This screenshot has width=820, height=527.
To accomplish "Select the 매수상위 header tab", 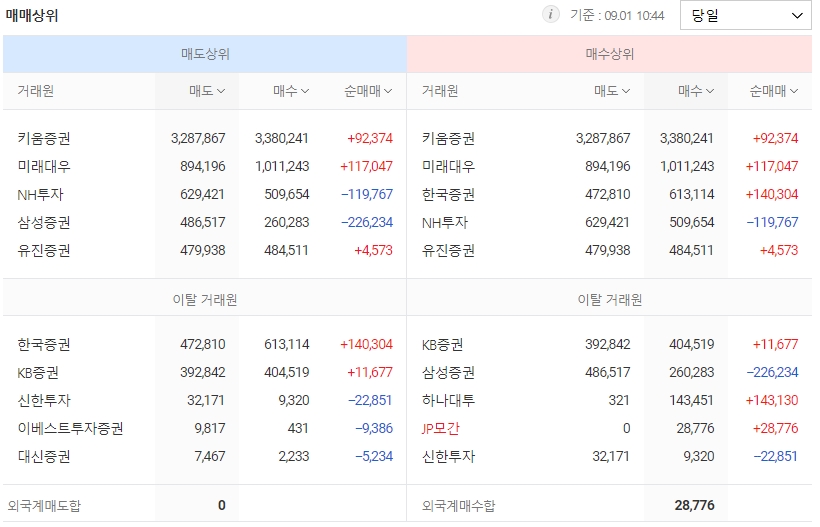I will (x=609, y=54).
